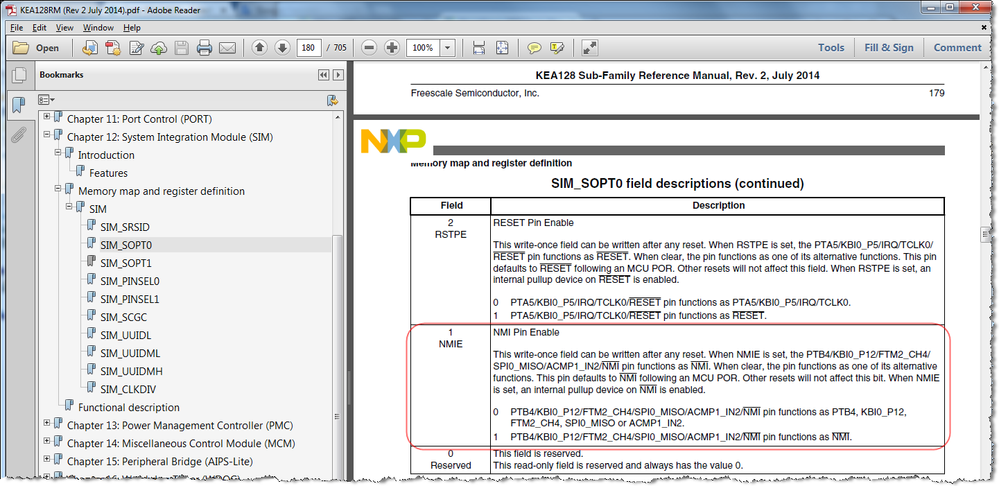
Task: Collapse the SIM bookmark node
Action: point(68,207)
